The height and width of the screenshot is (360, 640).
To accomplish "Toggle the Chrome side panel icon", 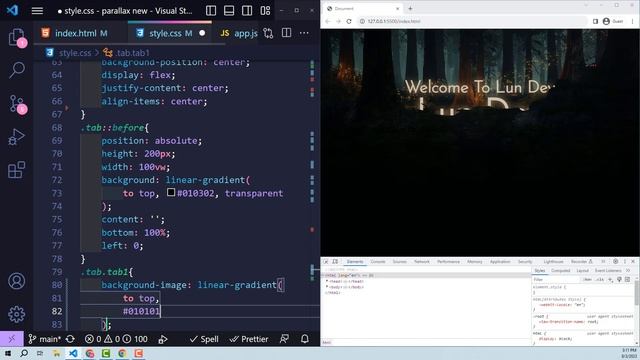I will coord(595,21).
